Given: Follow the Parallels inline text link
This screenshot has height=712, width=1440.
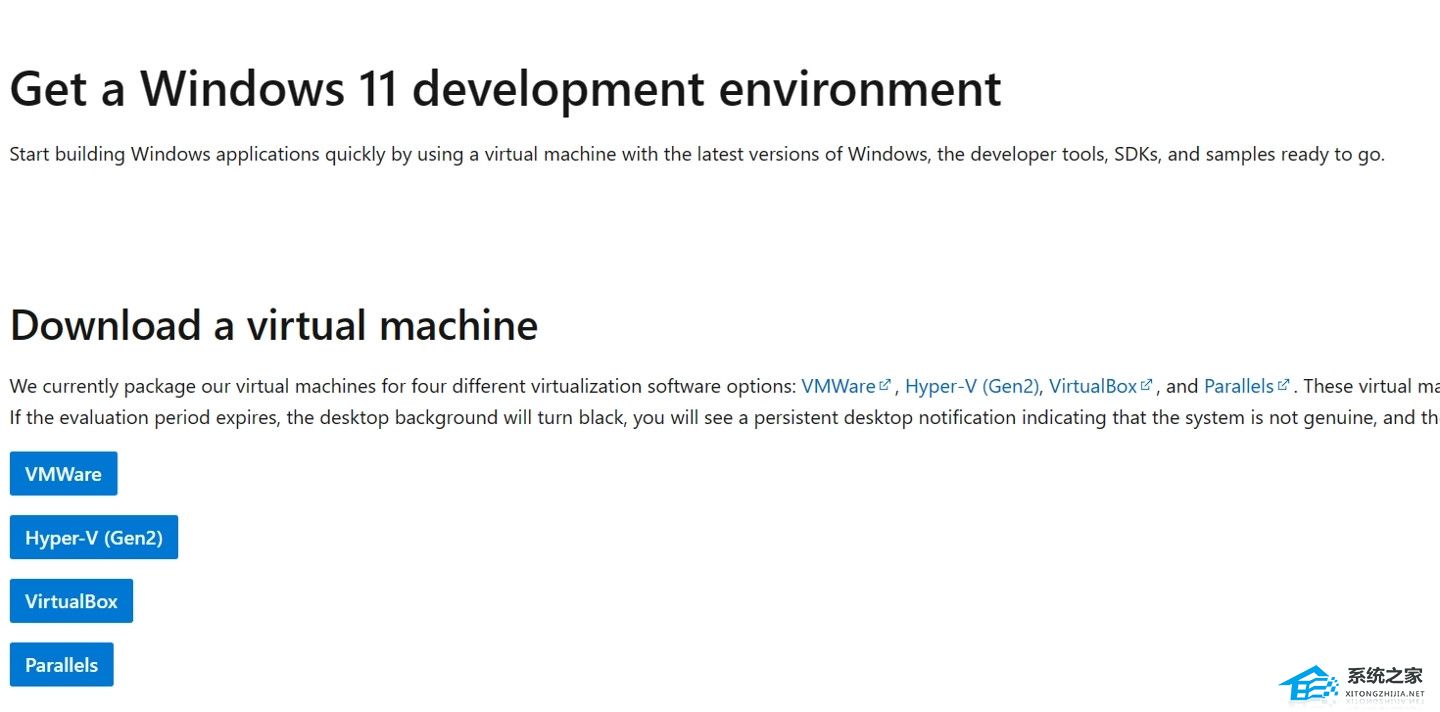Looking at the screenshot, I should pyautogui.click(x=1238, y=386).
